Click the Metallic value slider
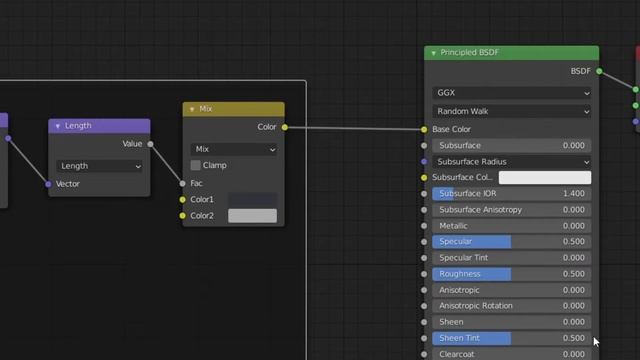Image resolution: width=640 pixels, height=360 pixels. [511, 226]
